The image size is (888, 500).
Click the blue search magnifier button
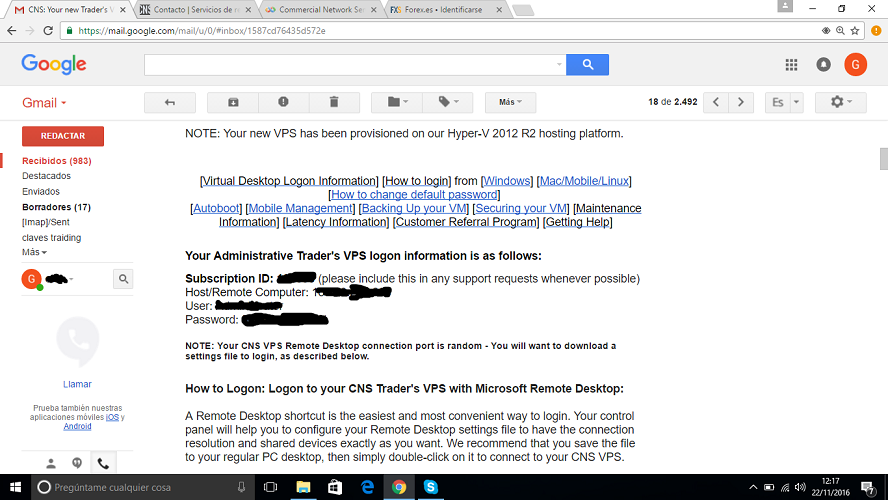tap(587, 65)
